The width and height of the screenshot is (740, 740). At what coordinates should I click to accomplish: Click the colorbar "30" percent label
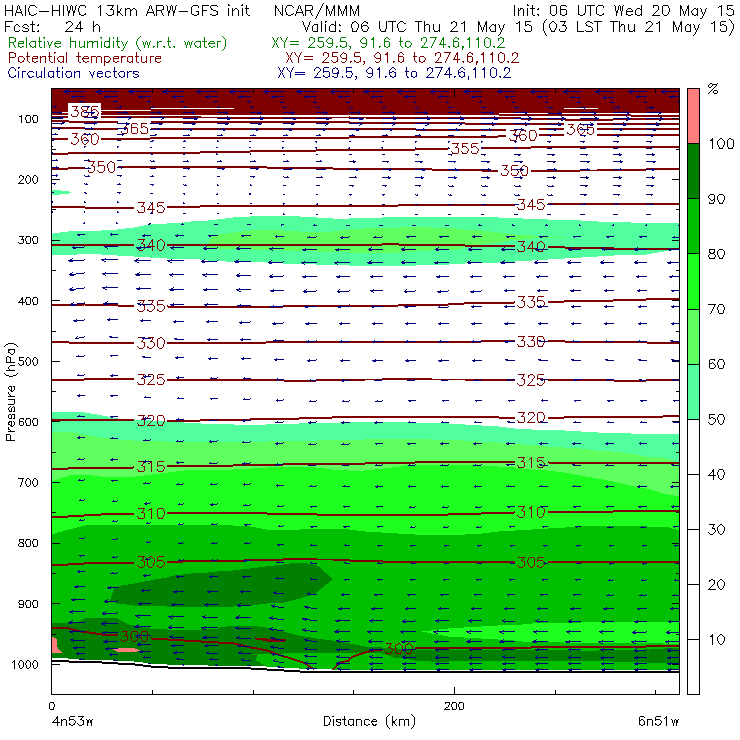point(716,530)
